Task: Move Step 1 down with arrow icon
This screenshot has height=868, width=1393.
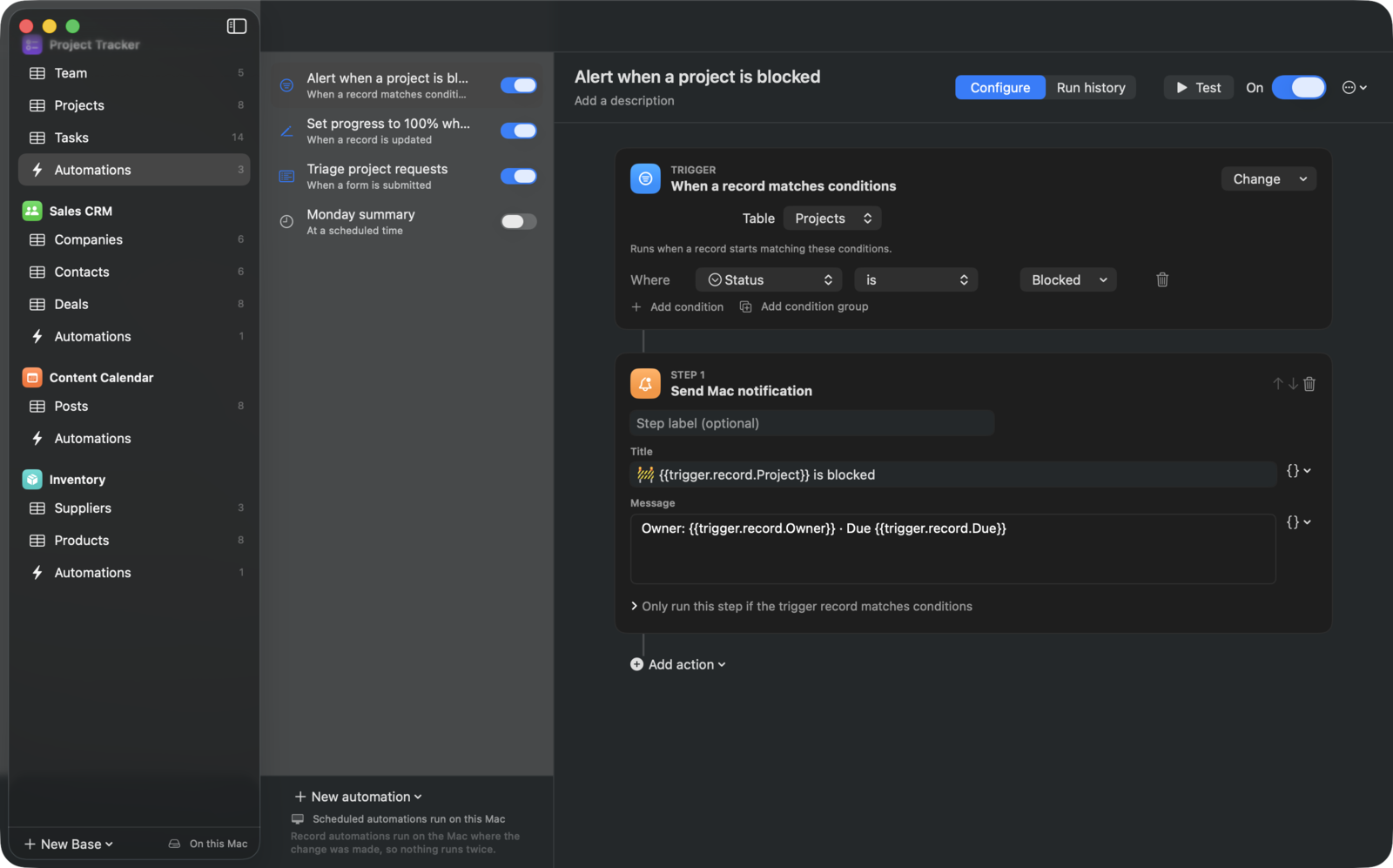Action: click(x=1293, y=384)
